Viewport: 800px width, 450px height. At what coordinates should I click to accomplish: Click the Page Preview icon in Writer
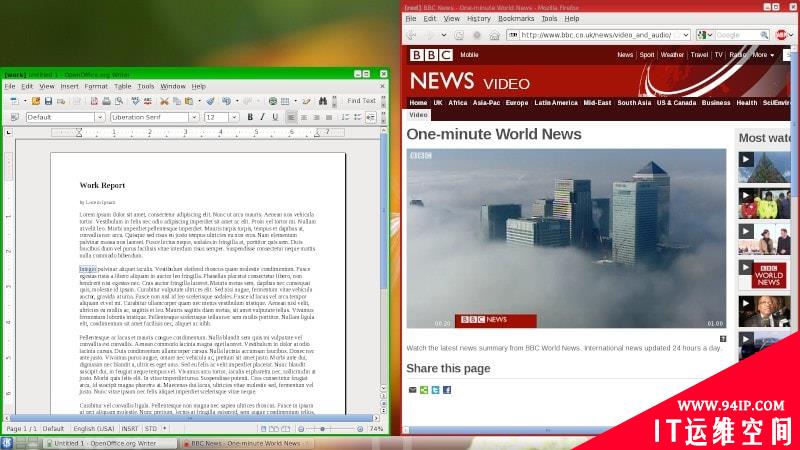point(119,101)
